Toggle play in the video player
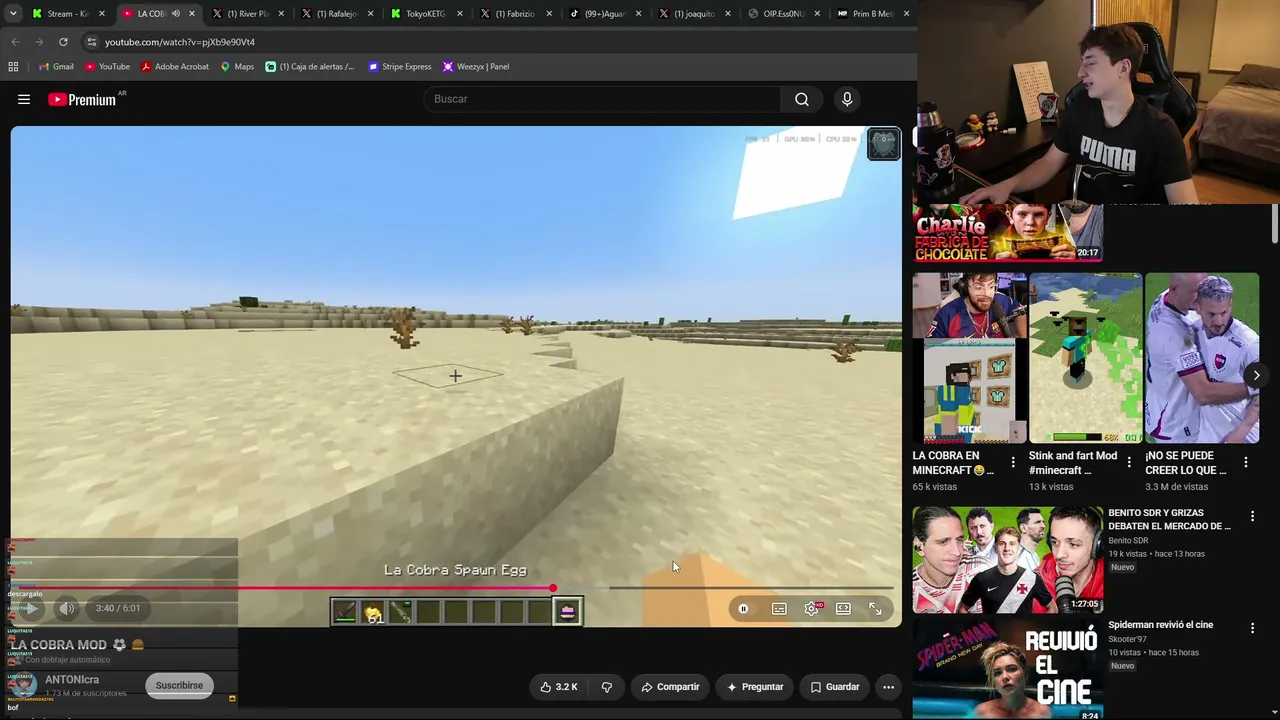The height and width of the screenshot is (720, 1280). [x=31, y=608]
